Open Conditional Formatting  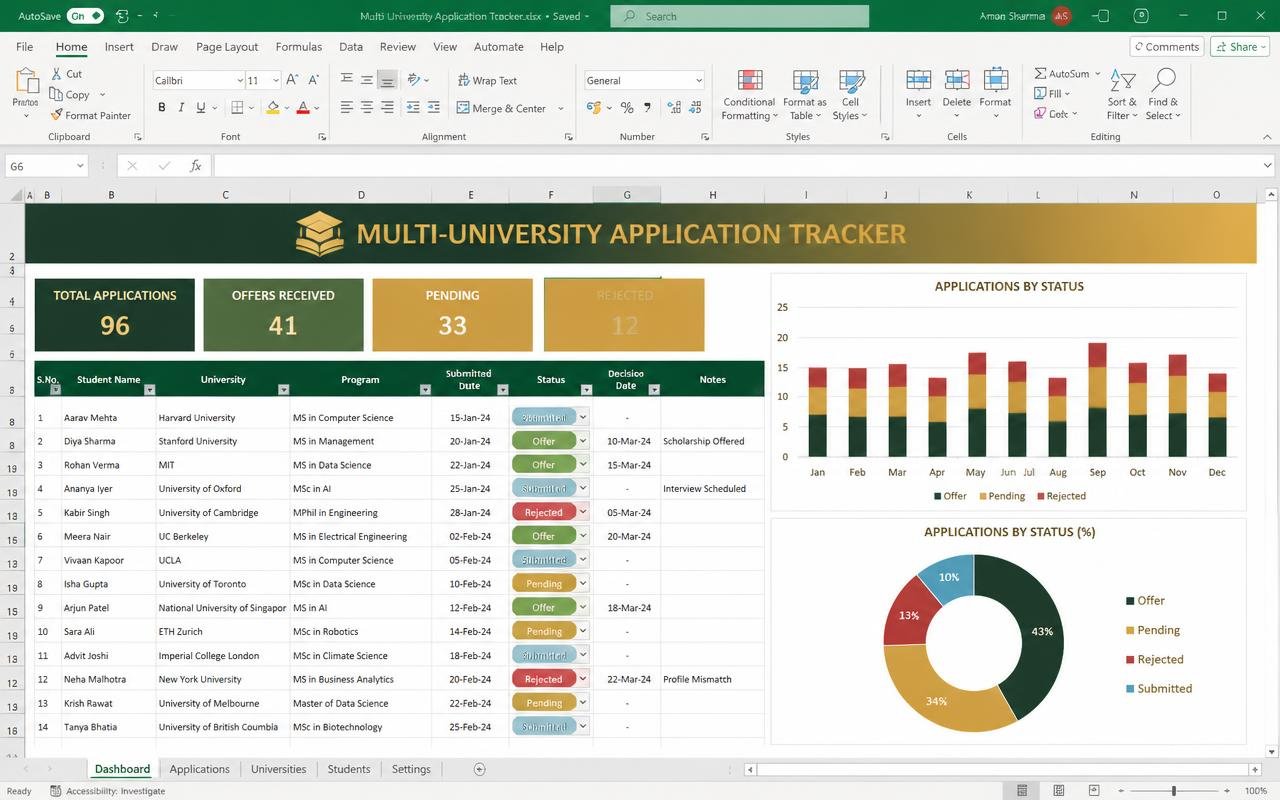click(750, 95)
